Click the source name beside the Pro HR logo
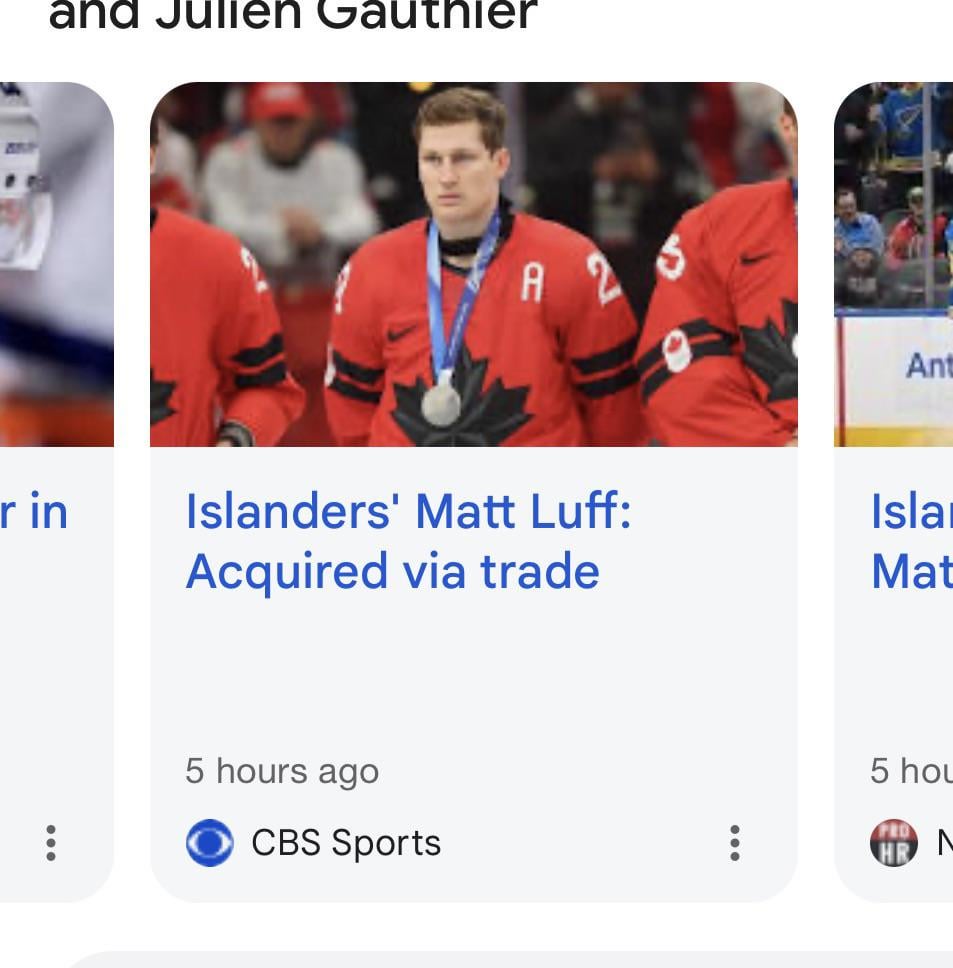This screenshot has width=953, height=968. (x=943, y=843)
